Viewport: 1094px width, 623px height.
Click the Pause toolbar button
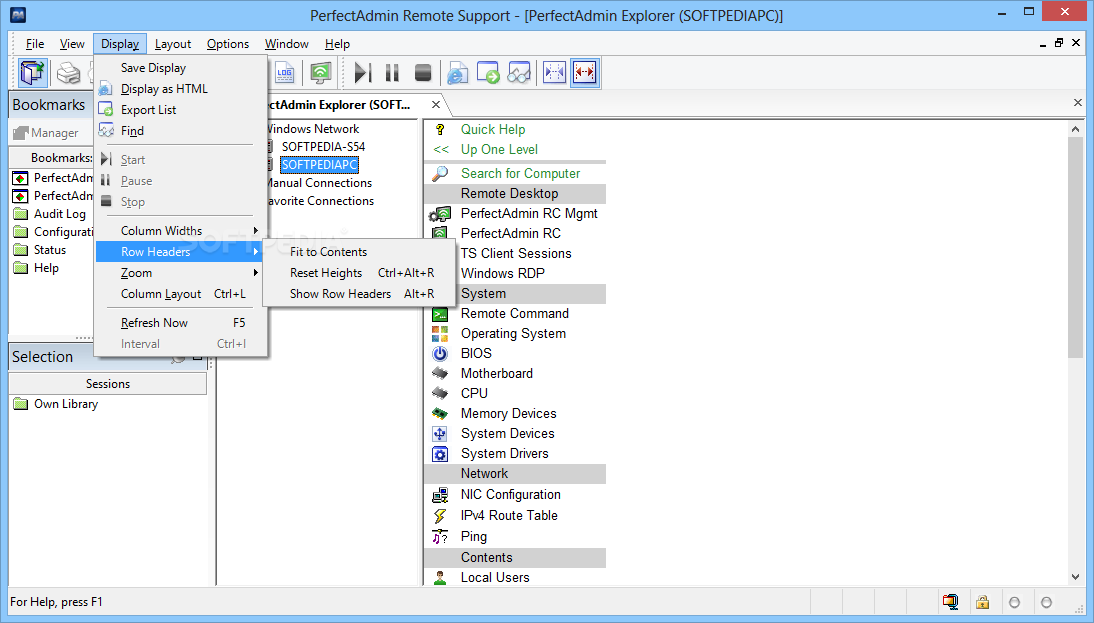coord(392,73)
